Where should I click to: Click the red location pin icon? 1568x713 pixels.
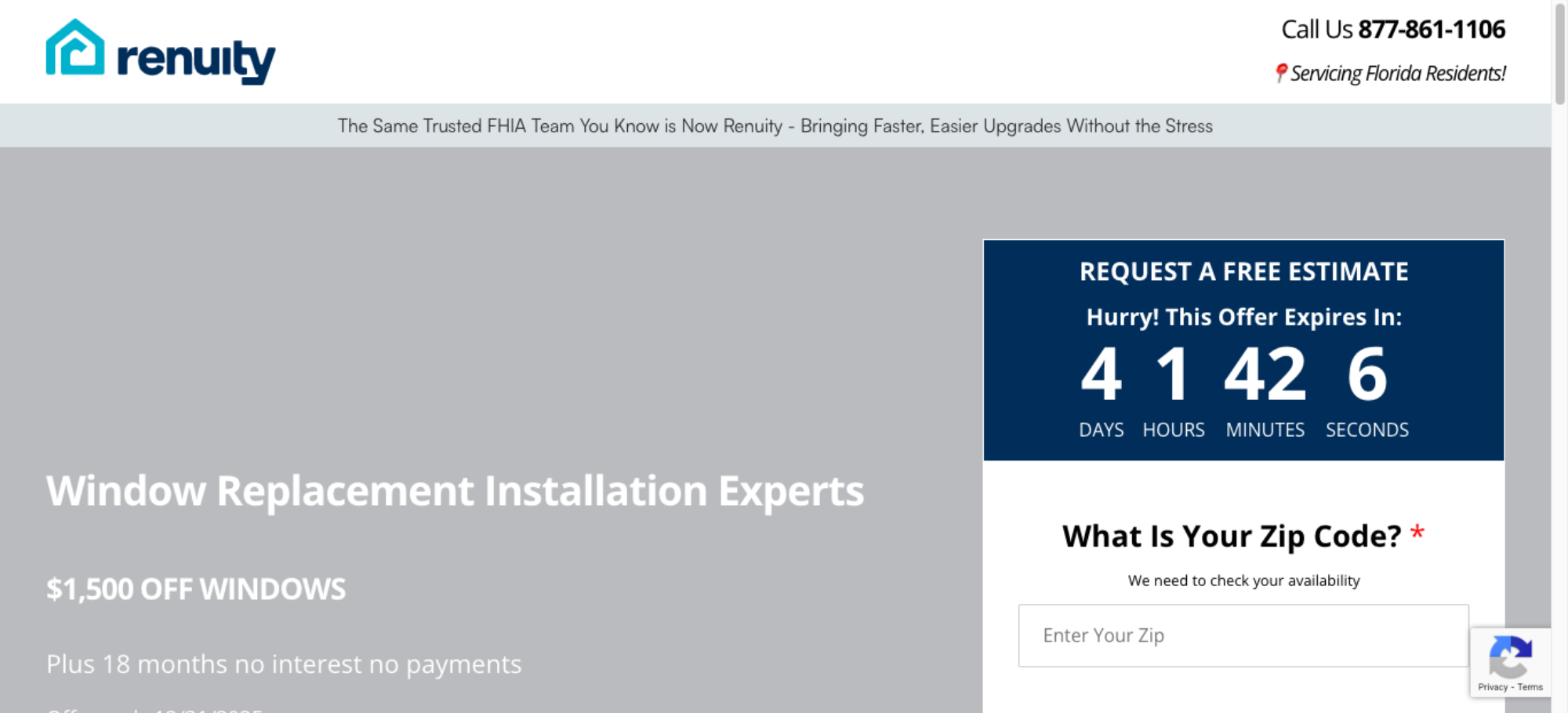tap(1280, 73)
